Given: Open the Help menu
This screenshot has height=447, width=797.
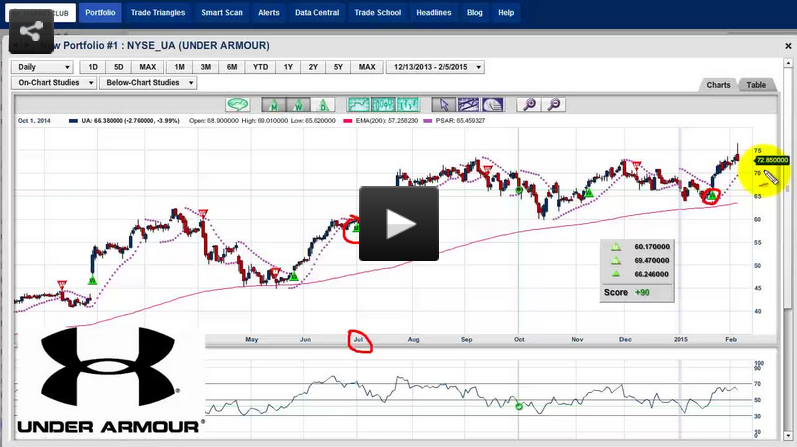Looking at the screenshot, I should [506, 13].
